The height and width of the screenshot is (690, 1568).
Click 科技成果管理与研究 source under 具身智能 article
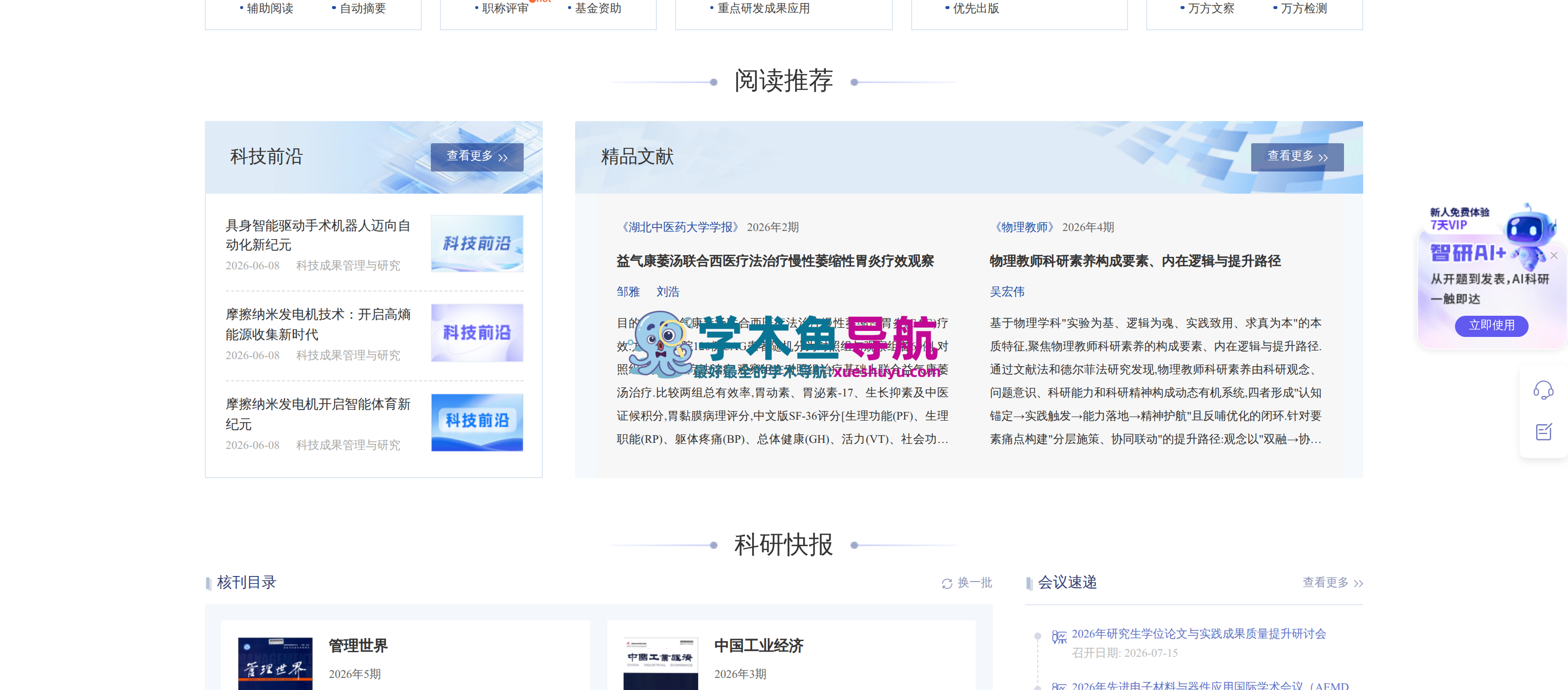pos(348,265)
